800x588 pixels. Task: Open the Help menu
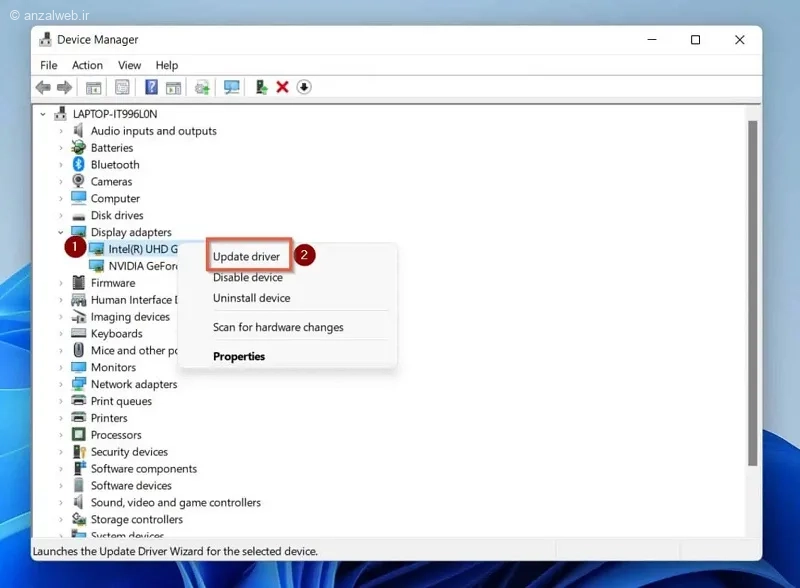pyautogui.click(x=167, y=65)
